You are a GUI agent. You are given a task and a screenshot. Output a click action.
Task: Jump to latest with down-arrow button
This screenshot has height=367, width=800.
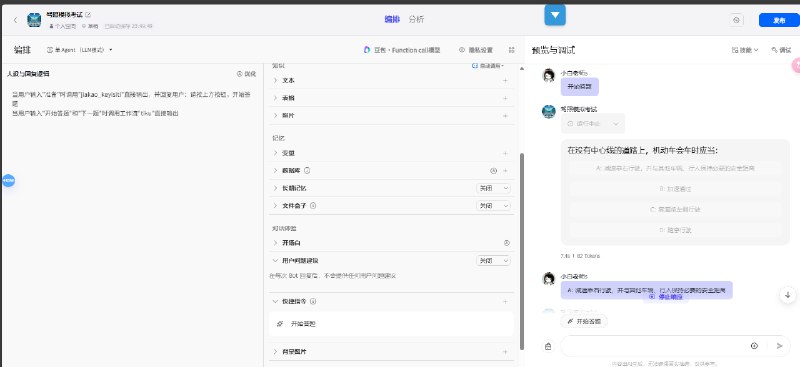[787, 295]
